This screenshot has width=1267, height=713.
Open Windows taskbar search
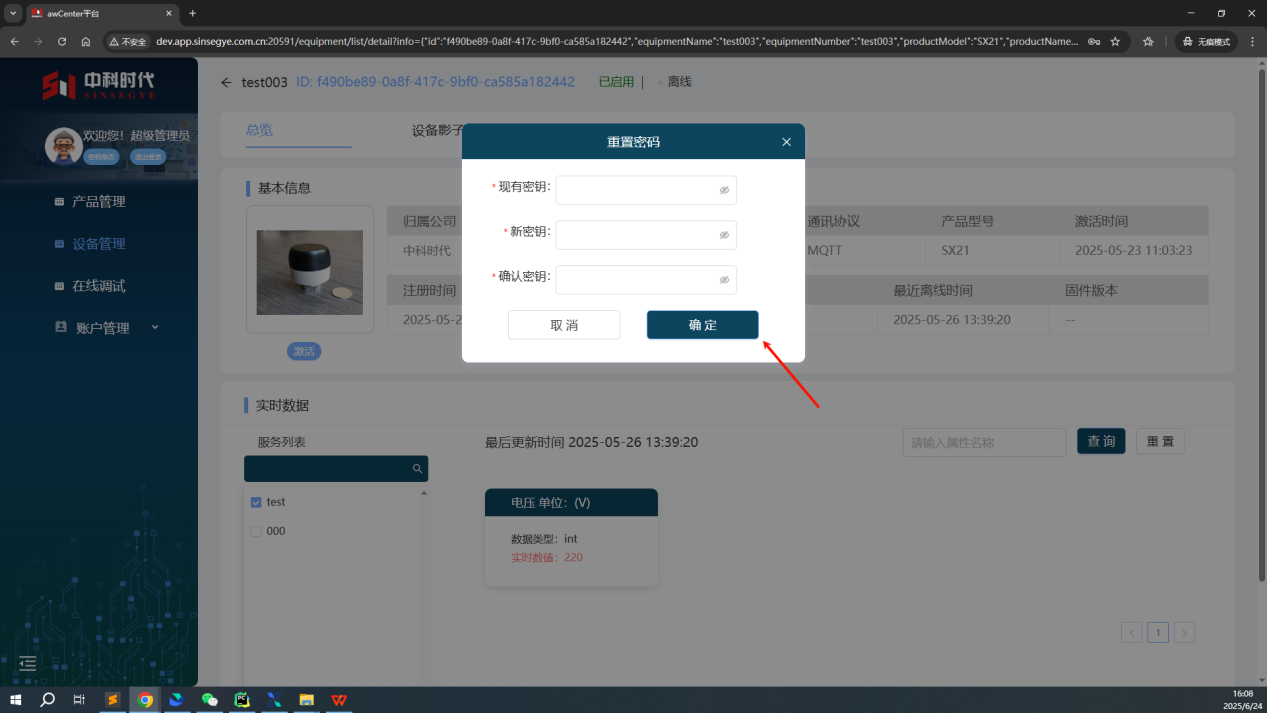(x=47, y=700)
